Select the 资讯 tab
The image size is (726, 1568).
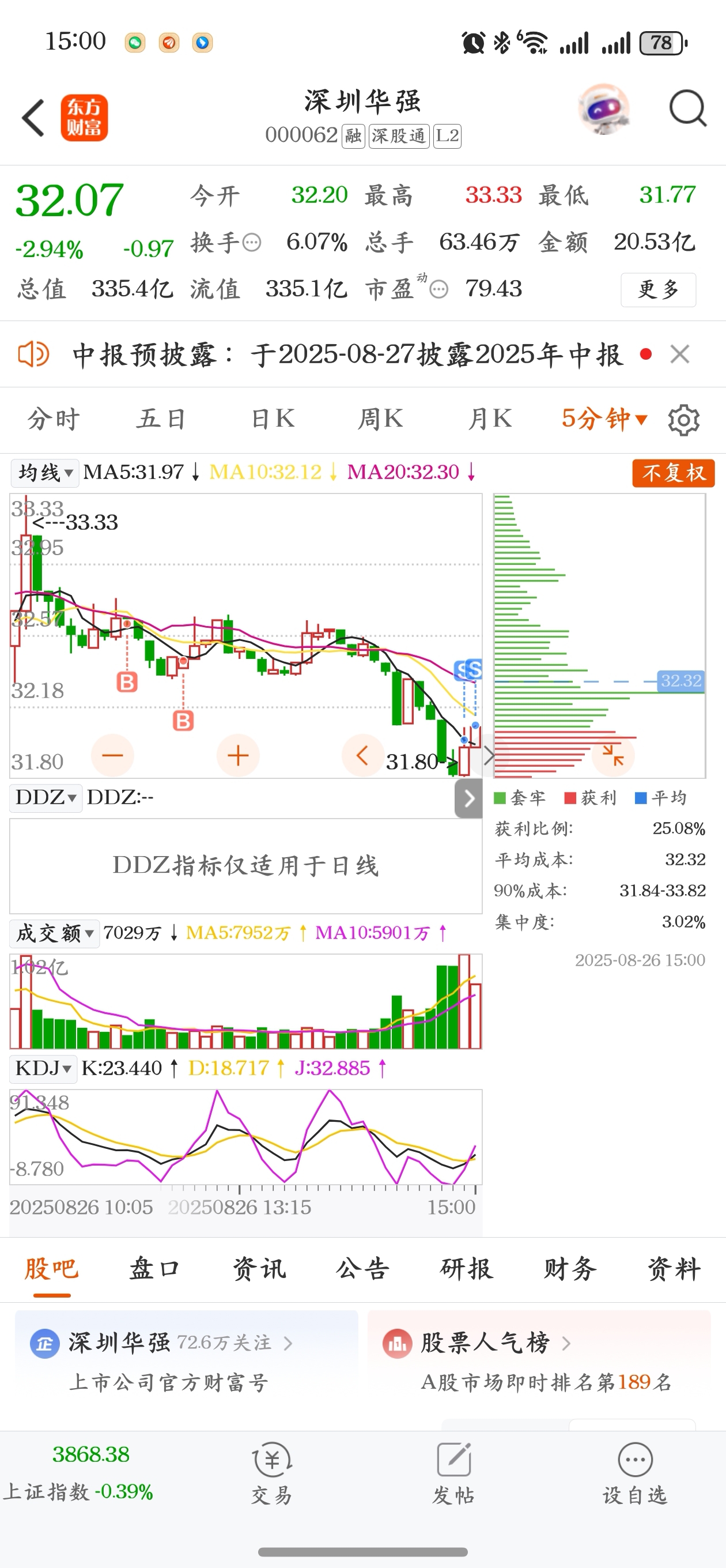[x=259, y=1268]
